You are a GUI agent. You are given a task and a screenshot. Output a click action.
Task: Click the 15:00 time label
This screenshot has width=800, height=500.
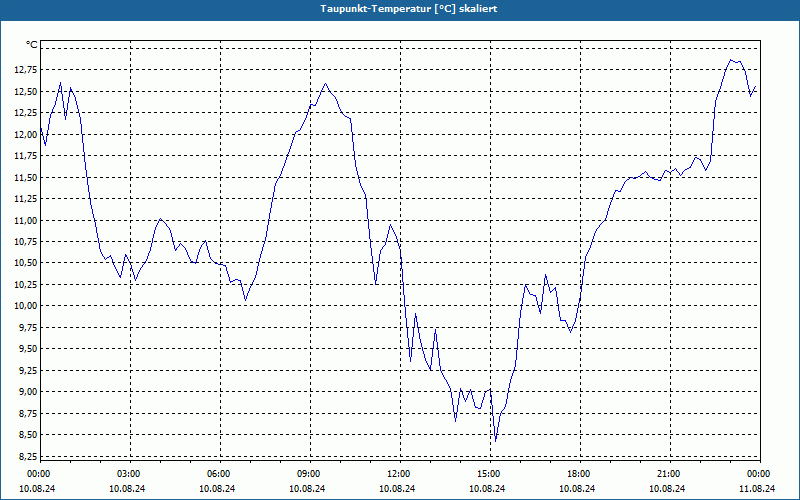[x=488, y=474]
